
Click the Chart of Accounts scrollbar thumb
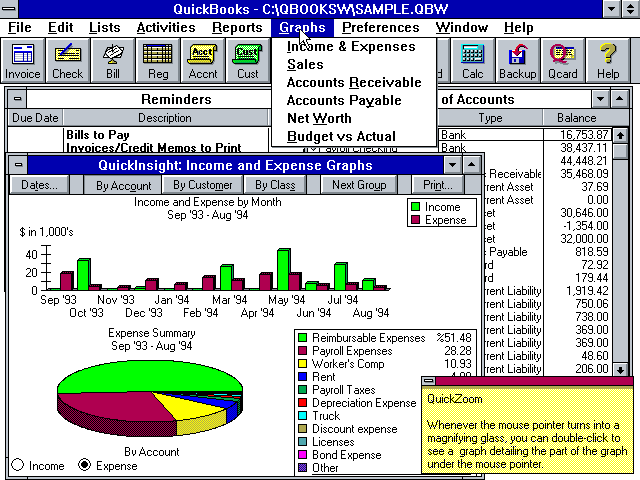pyautogui.click(x=620, y=151)
